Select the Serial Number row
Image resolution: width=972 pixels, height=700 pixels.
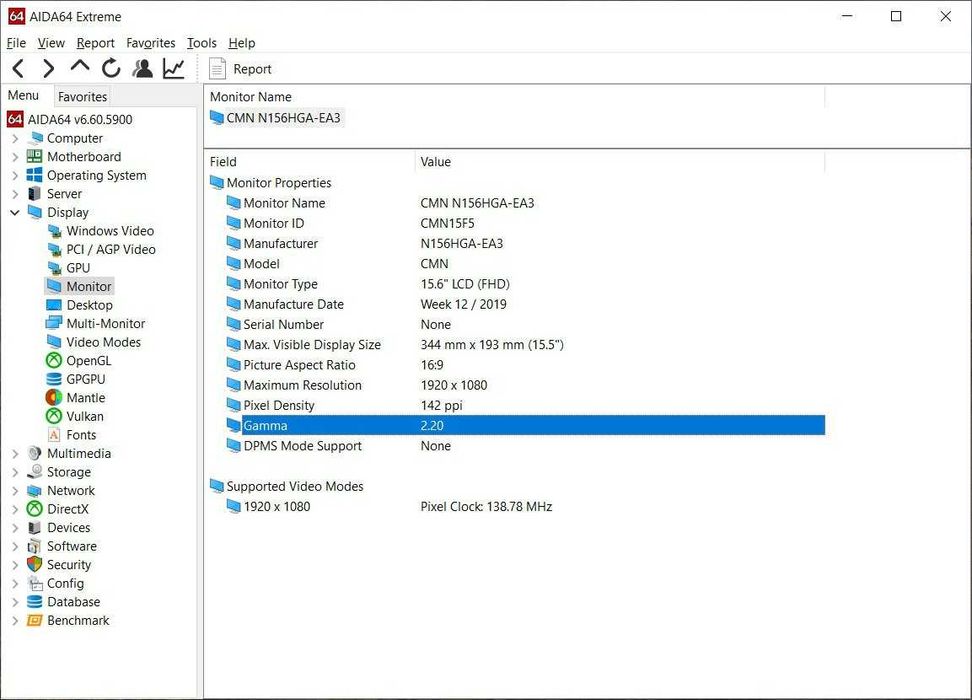click(x=526, y=324)
